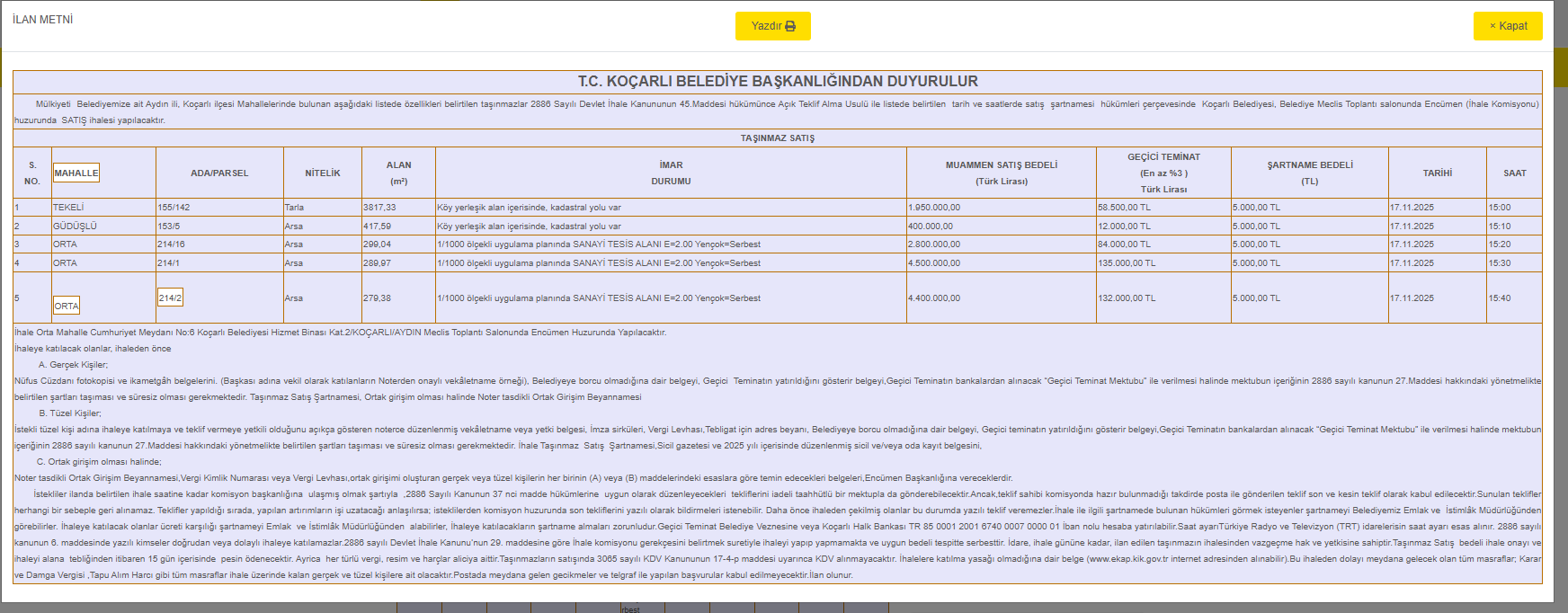Select the 3817,33 area cell
The height and width of the screenshot is (613, 1568).
tap(379, 208)
